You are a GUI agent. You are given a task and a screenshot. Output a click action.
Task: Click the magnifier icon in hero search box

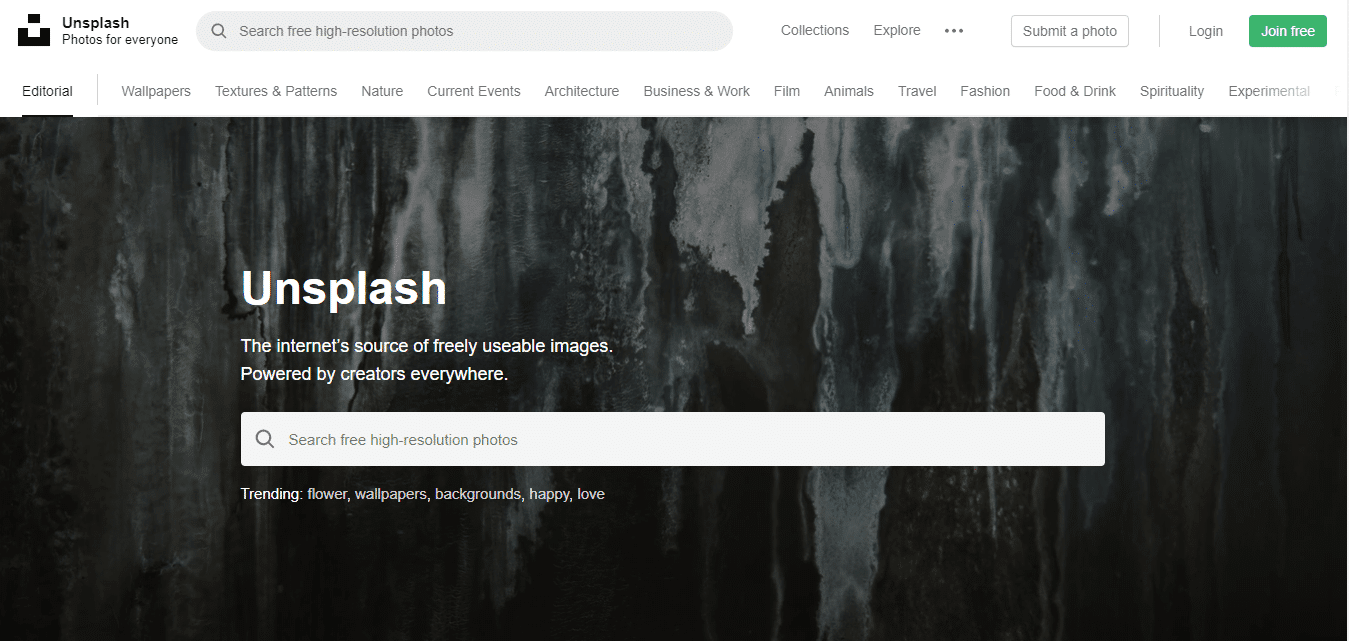click(265, 439)
